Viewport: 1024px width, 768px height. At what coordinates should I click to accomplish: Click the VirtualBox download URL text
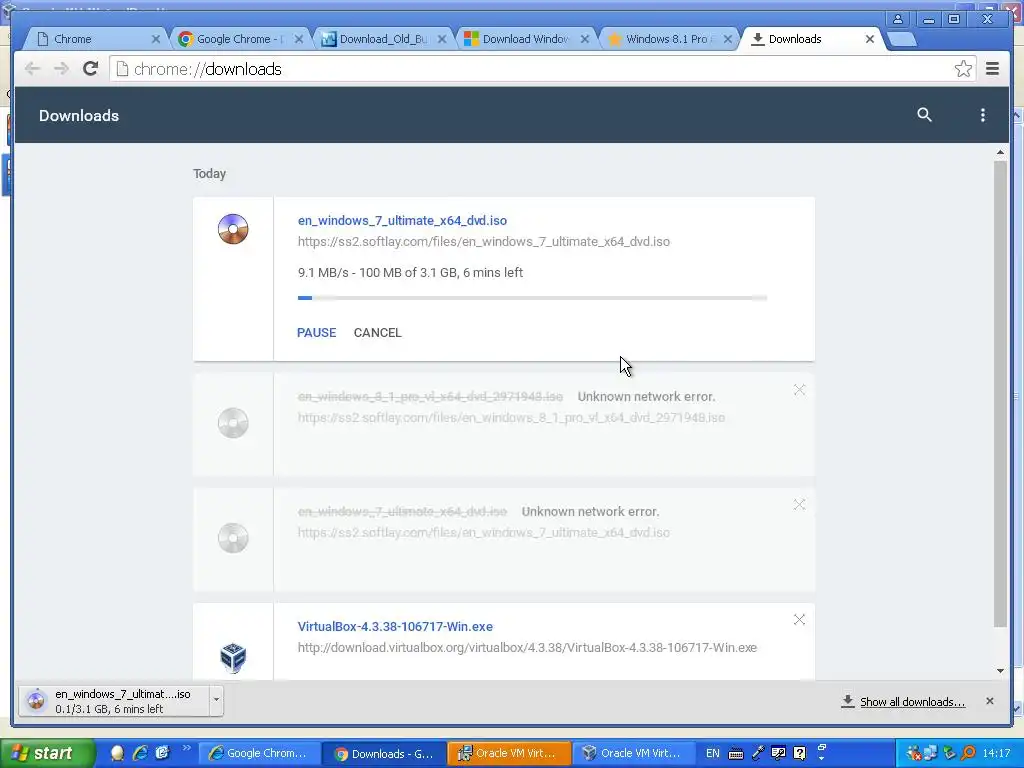527,648
